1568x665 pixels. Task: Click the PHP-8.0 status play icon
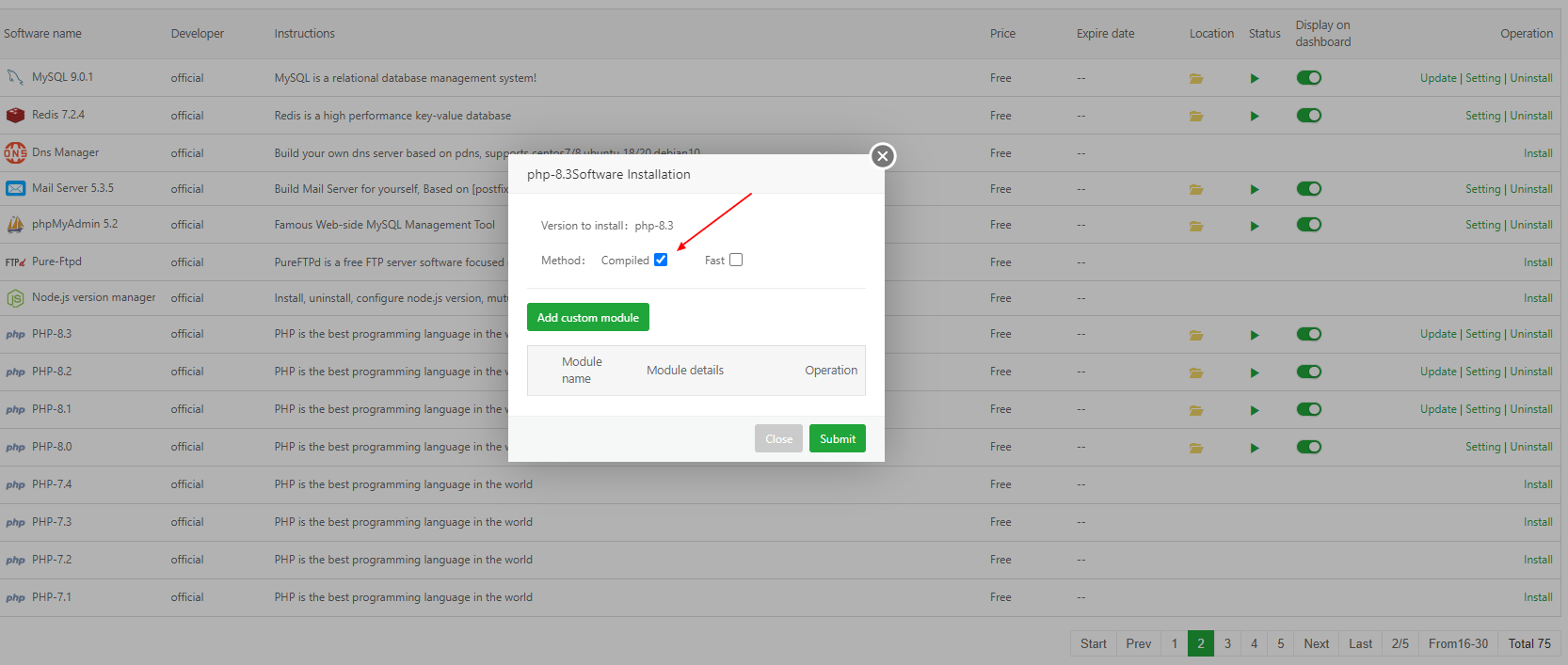tap(1255, 448)
